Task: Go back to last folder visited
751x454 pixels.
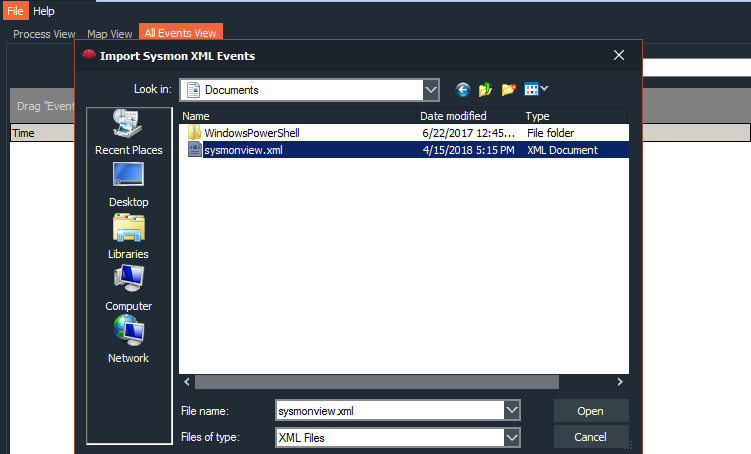Action: pos(463,90)
